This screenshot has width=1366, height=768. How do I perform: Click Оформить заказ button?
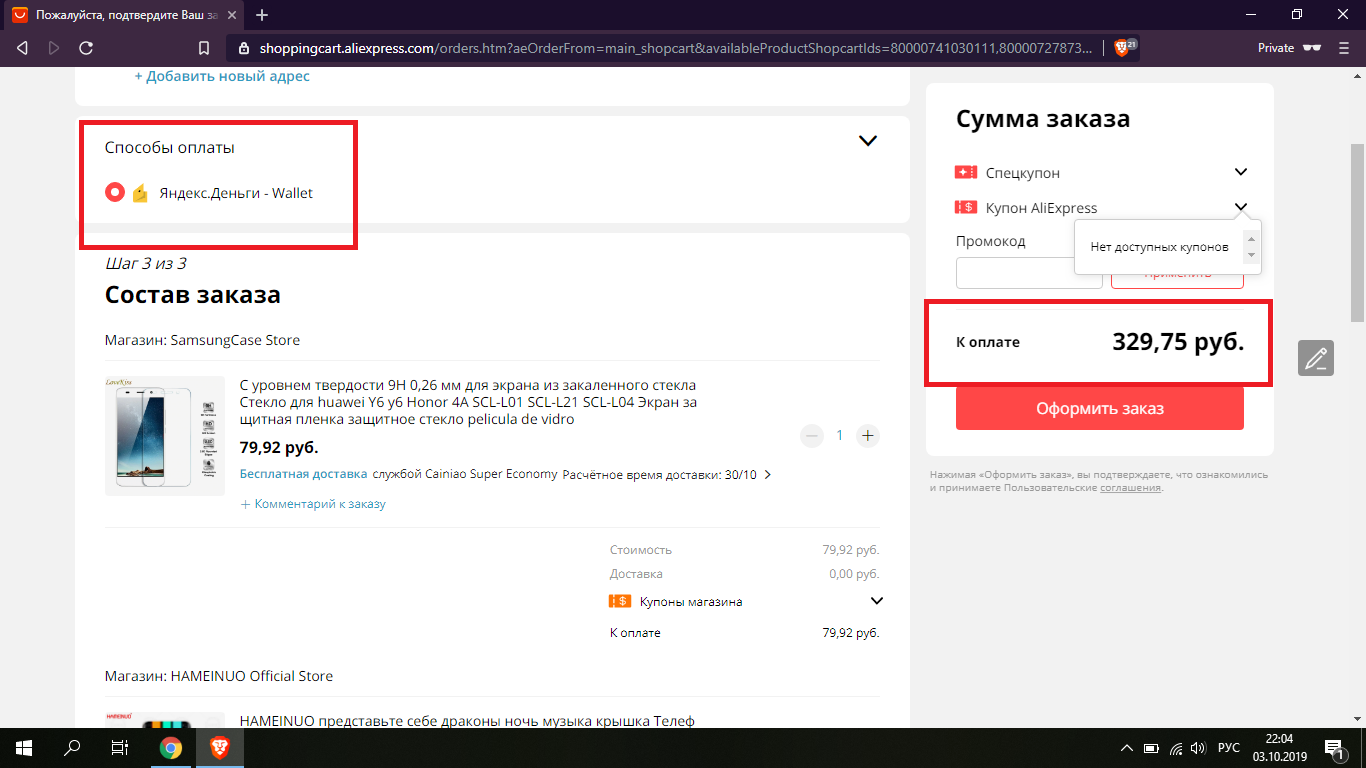[1100, 408]
